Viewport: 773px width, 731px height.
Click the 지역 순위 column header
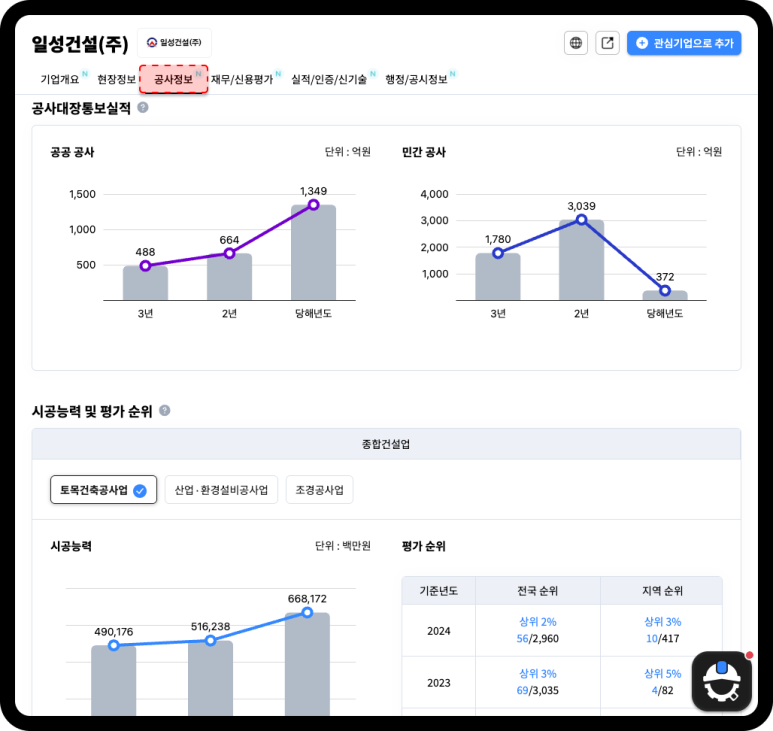point(662,591)
